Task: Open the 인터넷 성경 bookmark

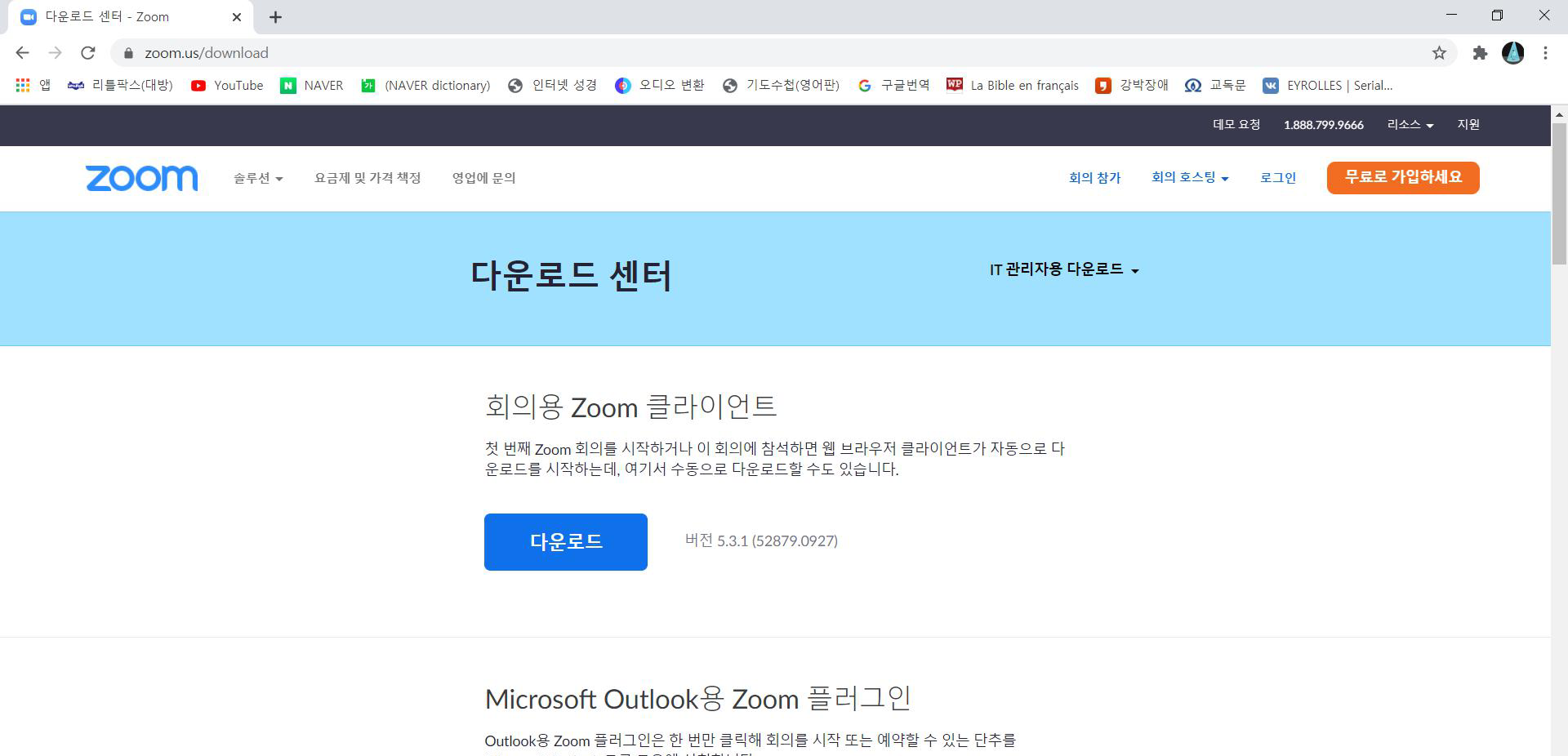Action: click(x=552, y=85)
